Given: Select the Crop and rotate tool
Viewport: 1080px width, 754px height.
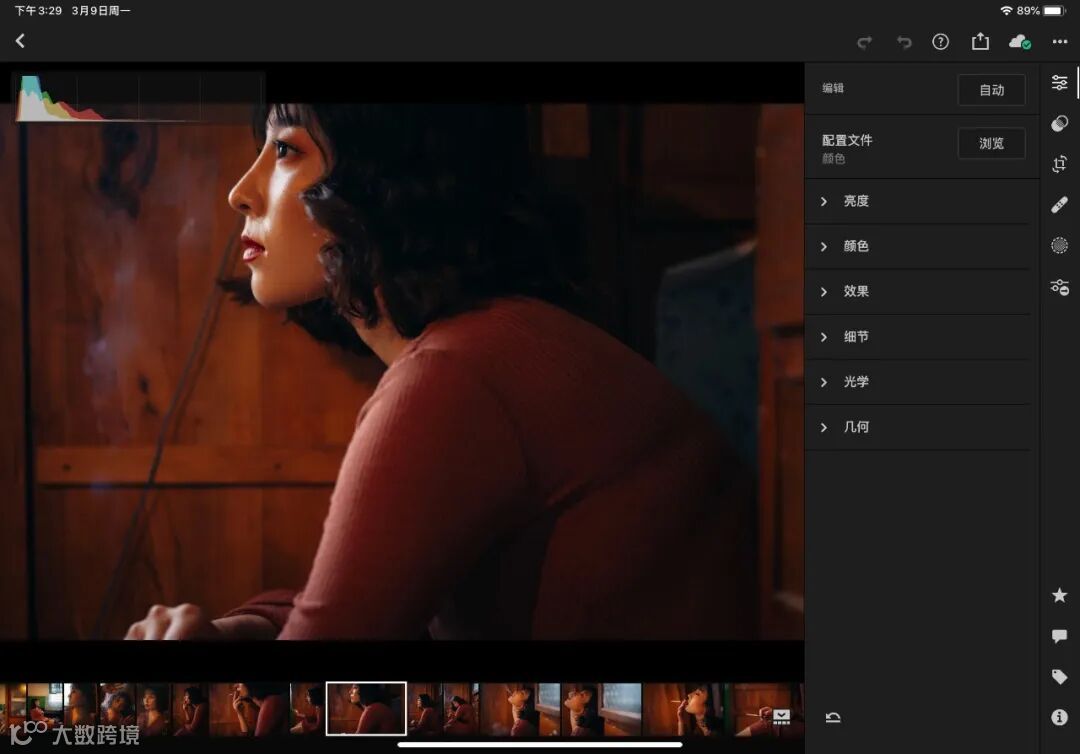Looking at the screenshot, I should pyautogui.click(x=1059, y=164).
